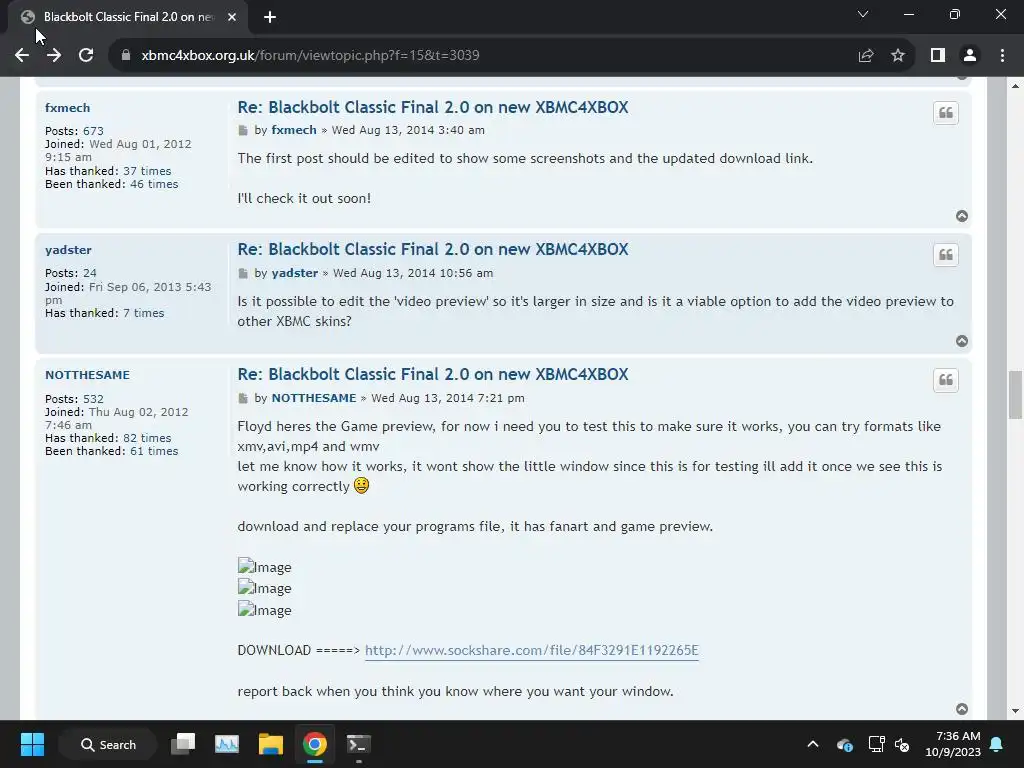Quote NOTTHESAME's post using the quote icon
Screen dimensions: 1024x768
[945, 380]
